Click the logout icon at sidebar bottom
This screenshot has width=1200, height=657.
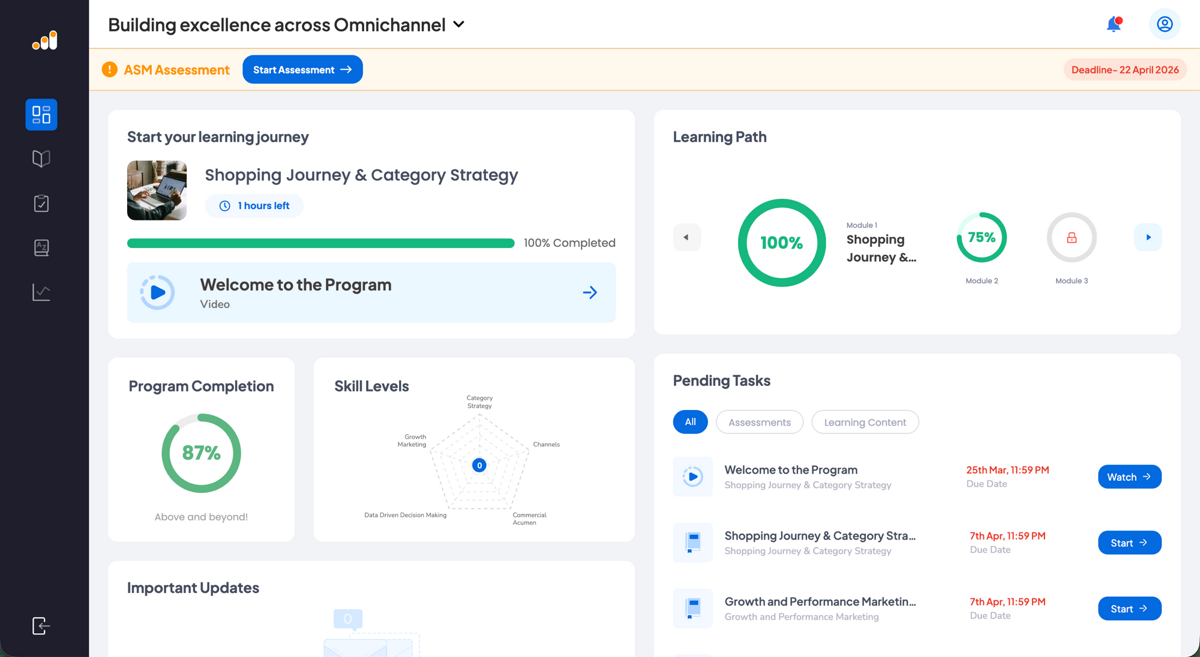[41, 626]
